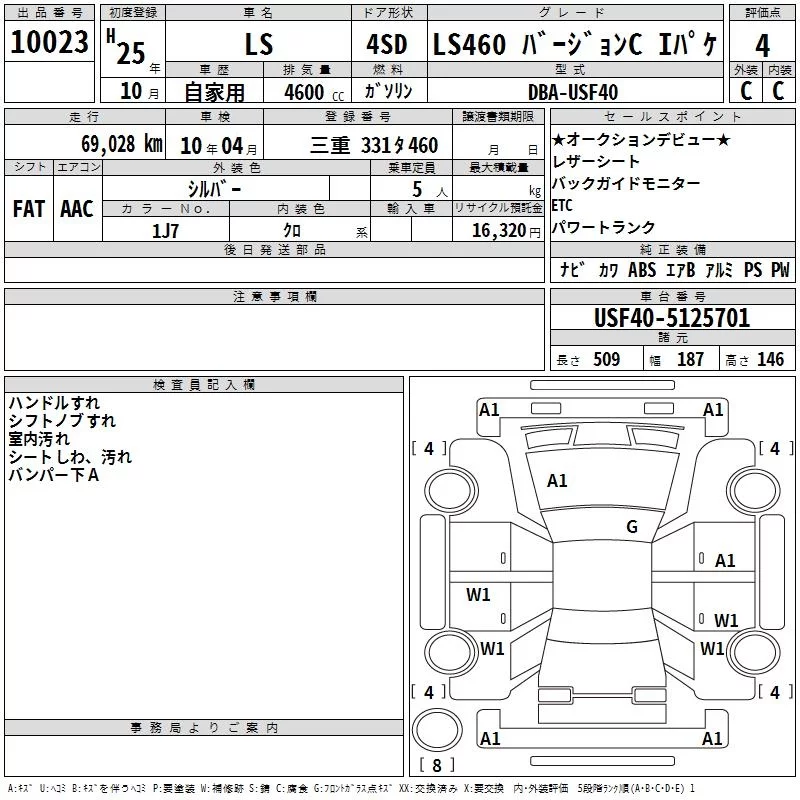Click the 事務局よりご案内 header
Viewport: 800px width, 800px height.
[204, 728]
